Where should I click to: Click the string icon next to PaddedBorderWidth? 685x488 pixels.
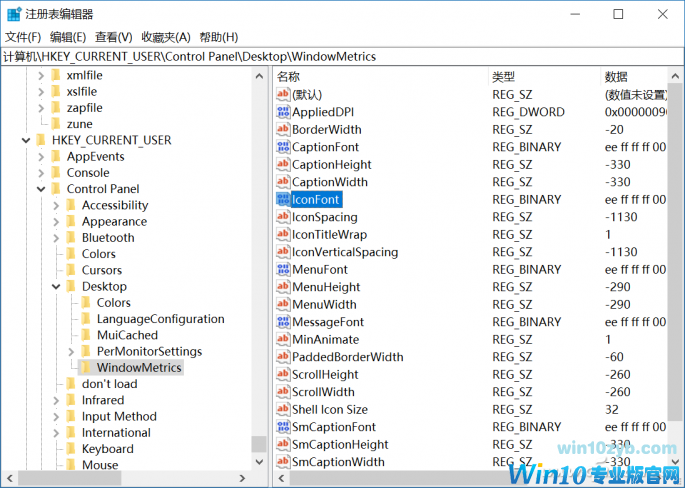pyautogui.click(x=283, y=356)
